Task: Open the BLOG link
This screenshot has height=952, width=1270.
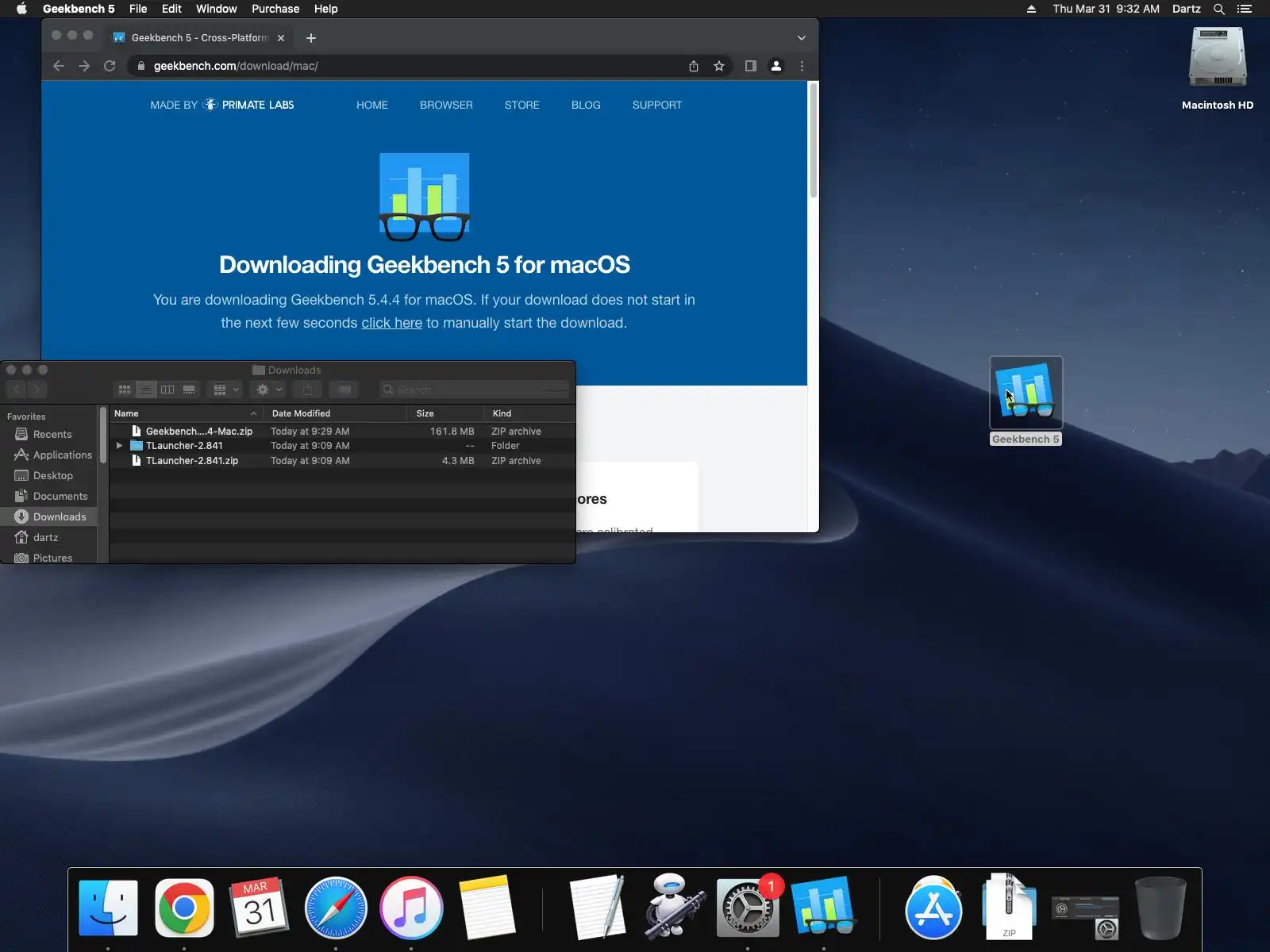Action: click(x=586, y=105)
